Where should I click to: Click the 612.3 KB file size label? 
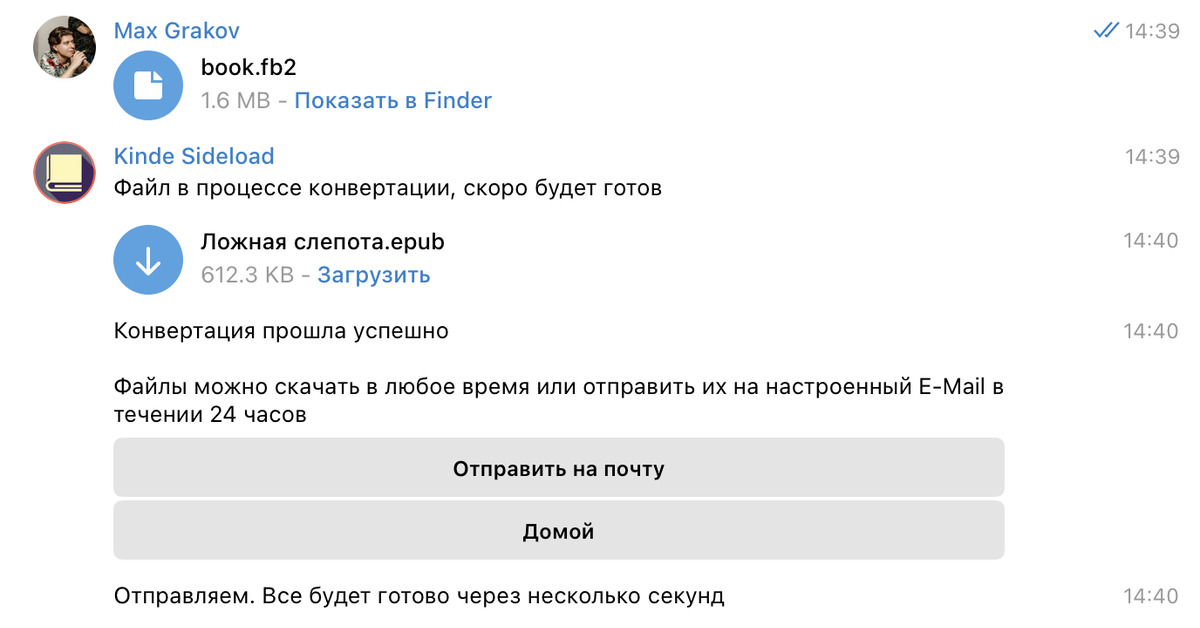(x=247, y=275)
